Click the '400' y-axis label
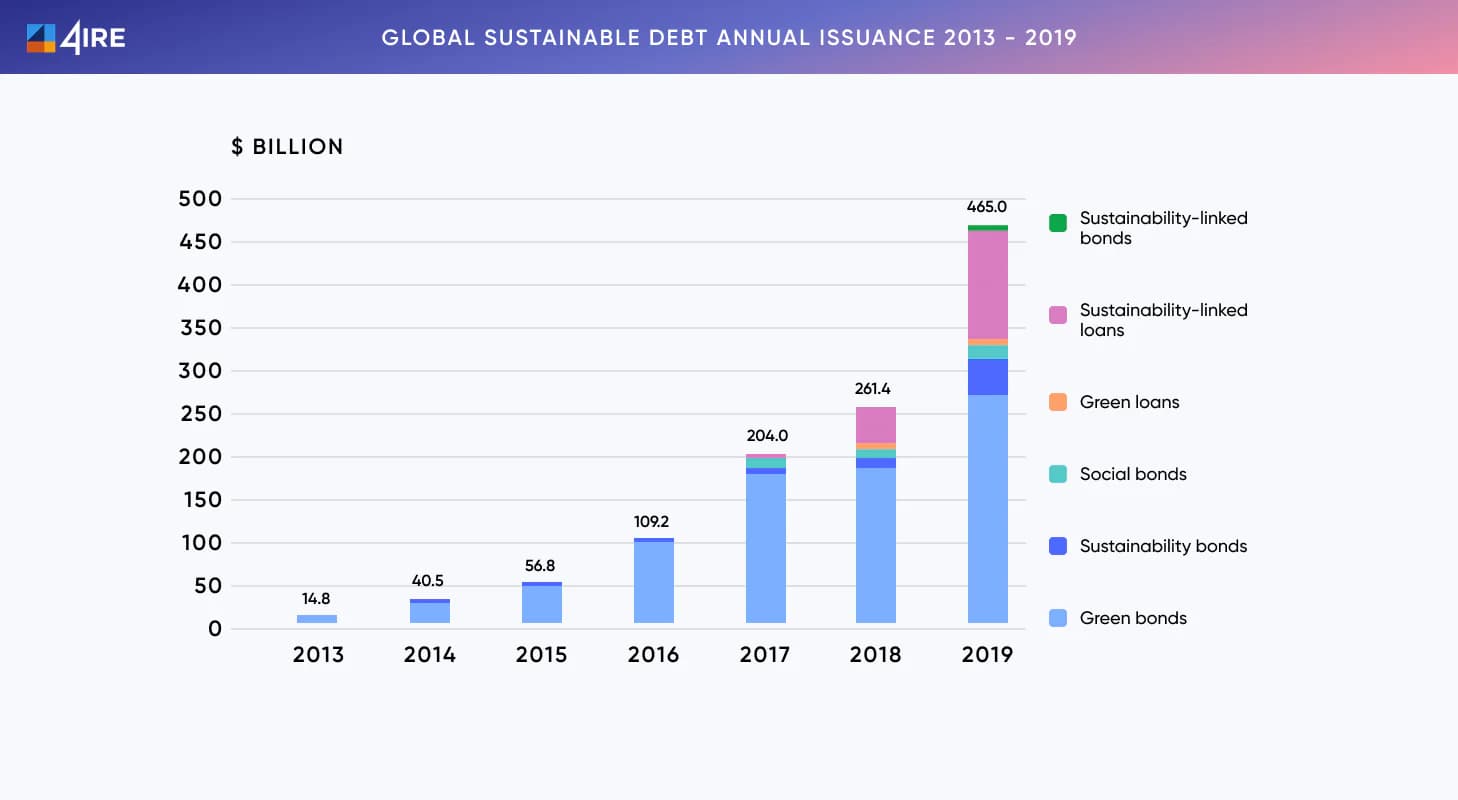This screenshot has width=1458, height=800. 200,285
